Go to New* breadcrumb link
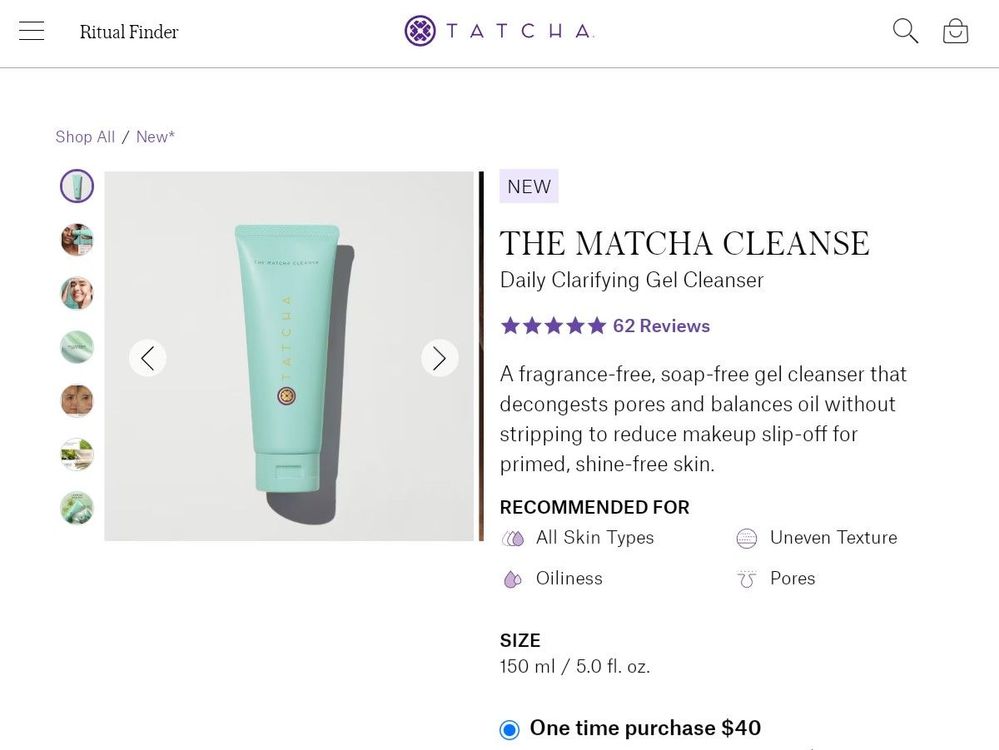Screen dimensions: 999x750 pyautogui.click(x=155, y=137)
